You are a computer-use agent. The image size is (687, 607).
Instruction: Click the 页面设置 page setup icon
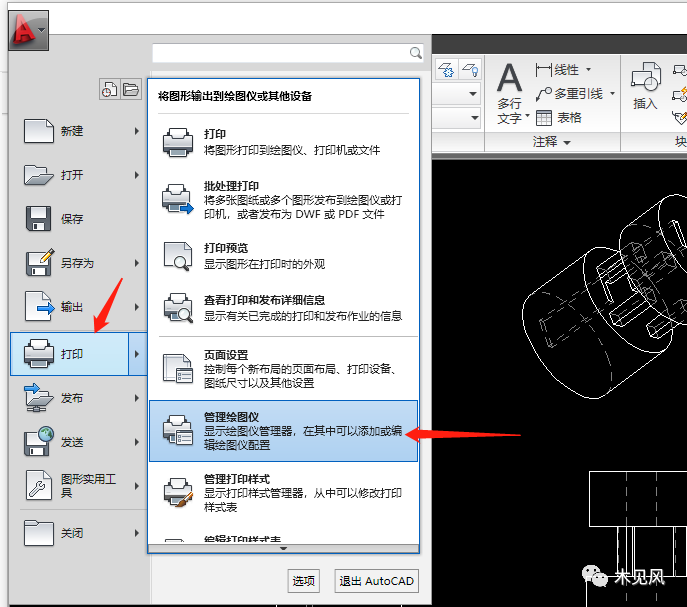point(177,369)
